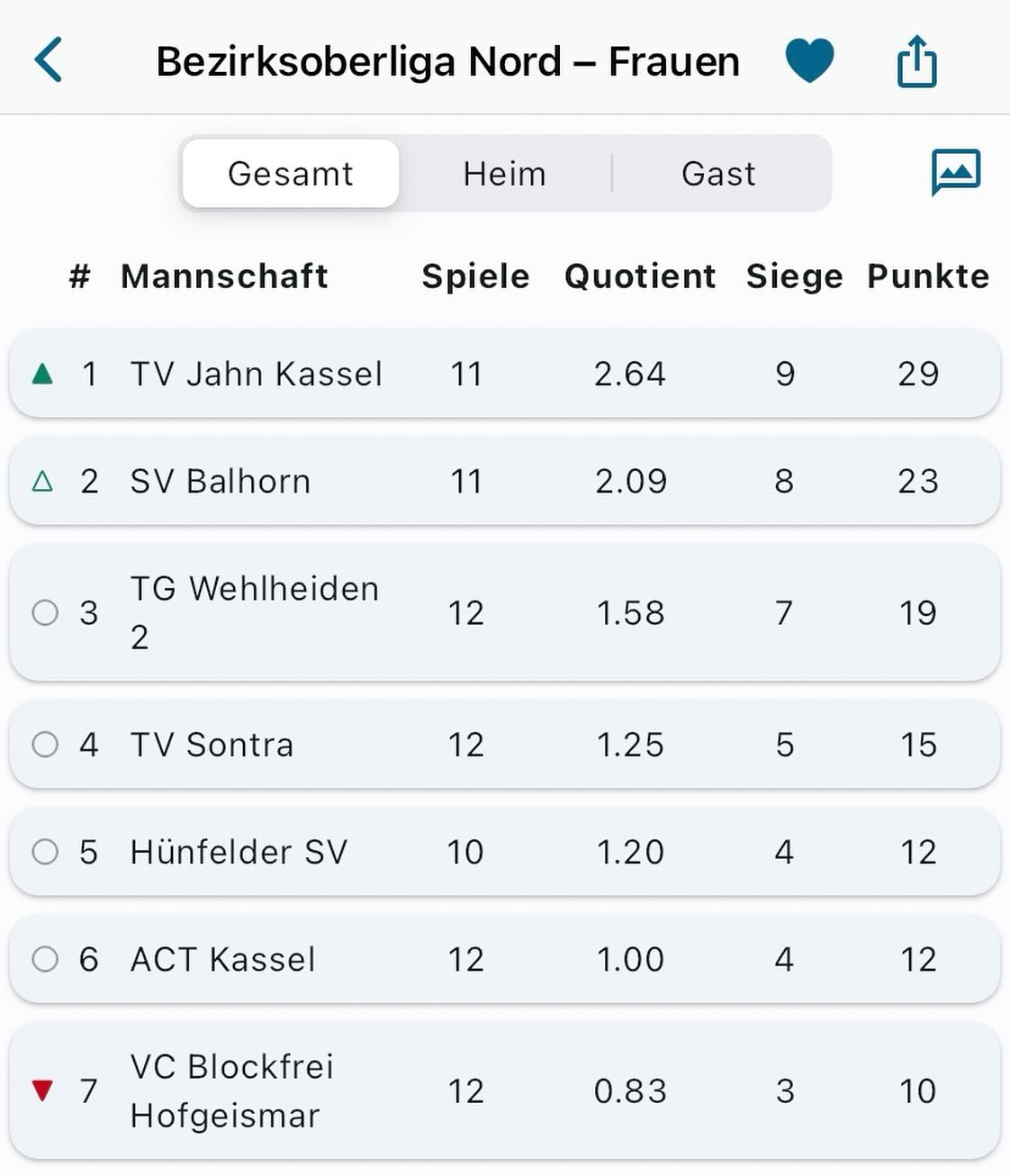Switch to the Gesamt tab
The image size is (1010, 1176).
[x=290, y=174]
